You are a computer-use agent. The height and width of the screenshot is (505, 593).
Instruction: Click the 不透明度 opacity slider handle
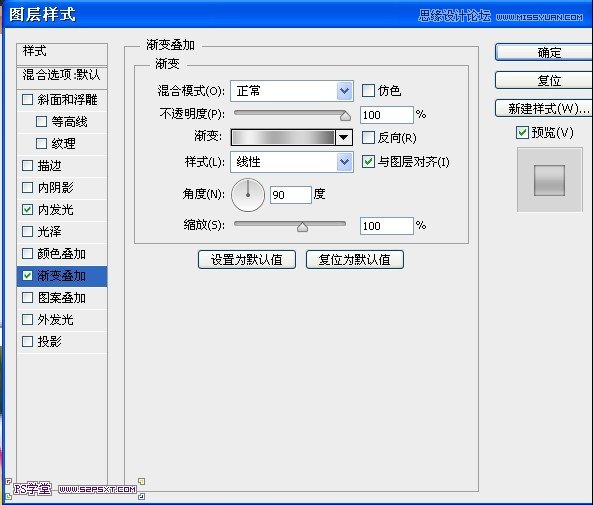(x=345, y=116)
